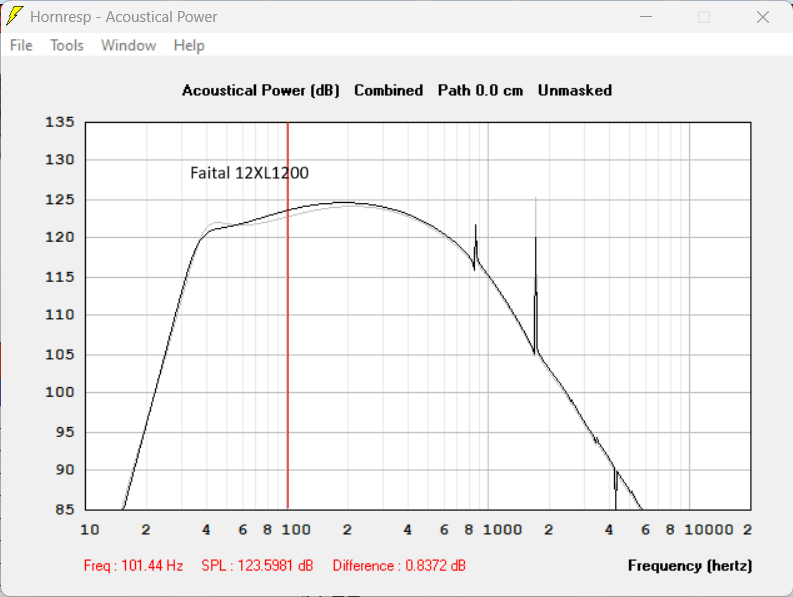This screenshot has height=597, width=793.
Task: Click the 'Acoustical Power (dB)' chart title
Action: (x=261, y=91)
